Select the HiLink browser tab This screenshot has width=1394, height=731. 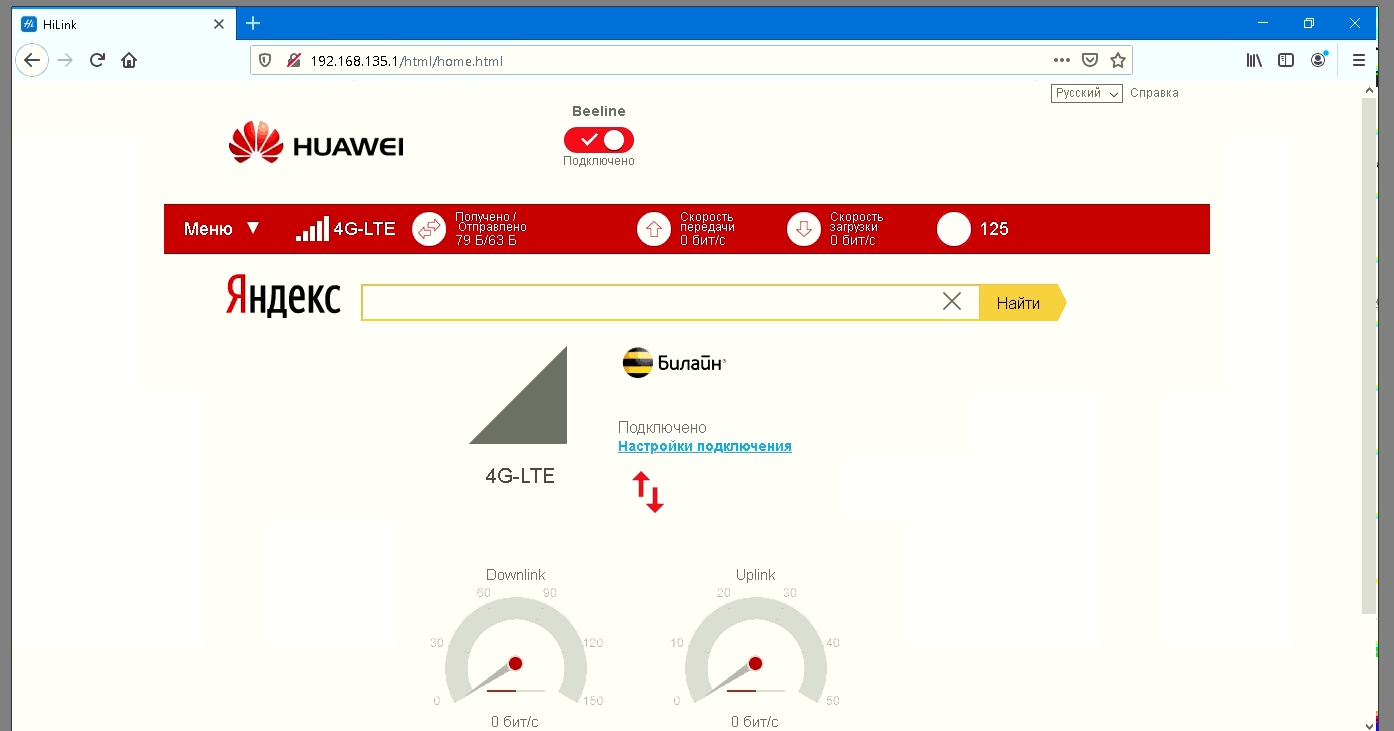[124, 23]
